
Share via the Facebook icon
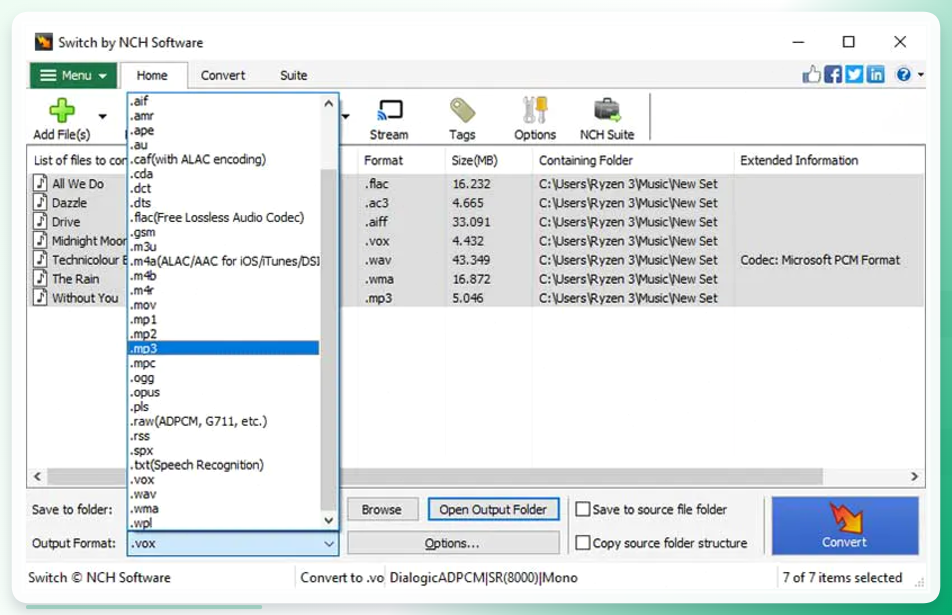coord(833,75)
